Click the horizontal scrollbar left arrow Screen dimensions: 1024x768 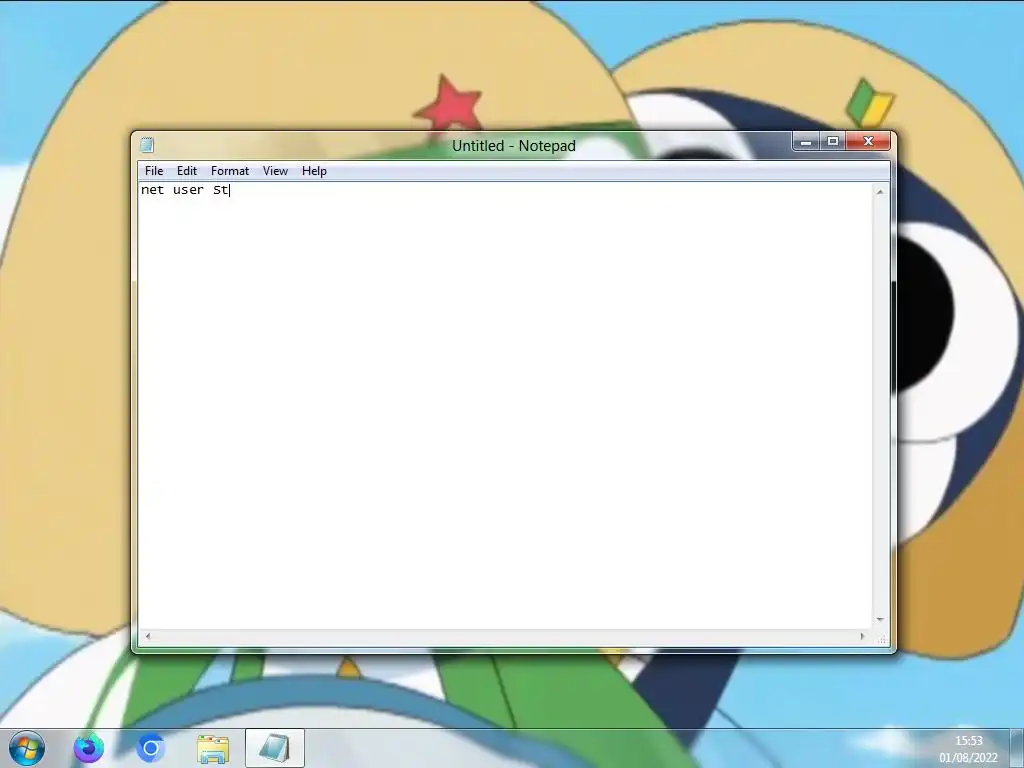(148, 636)
